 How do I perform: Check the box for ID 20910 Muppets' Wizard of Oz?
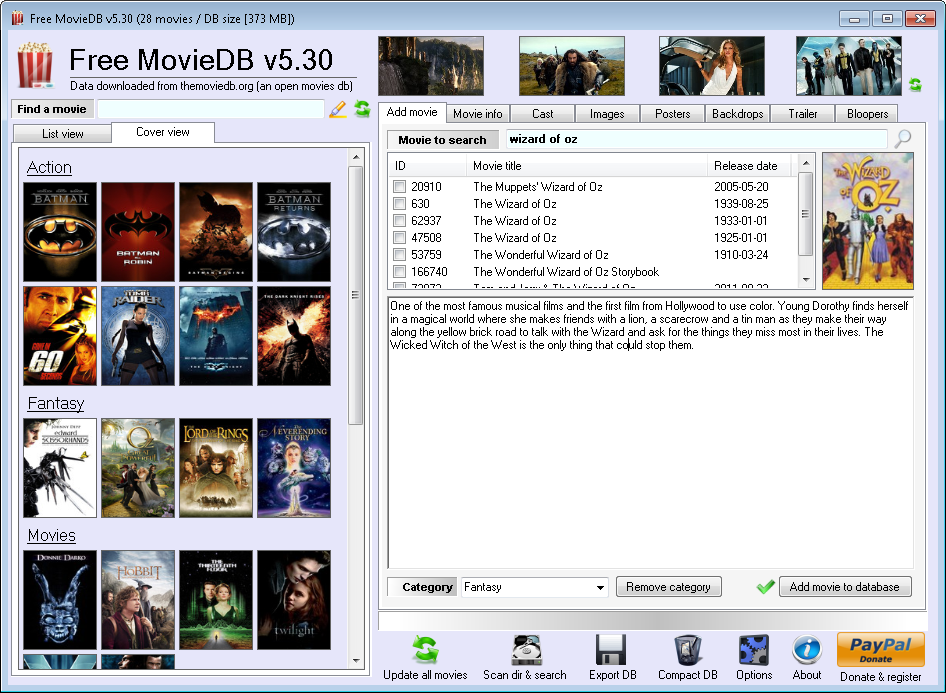399,187
